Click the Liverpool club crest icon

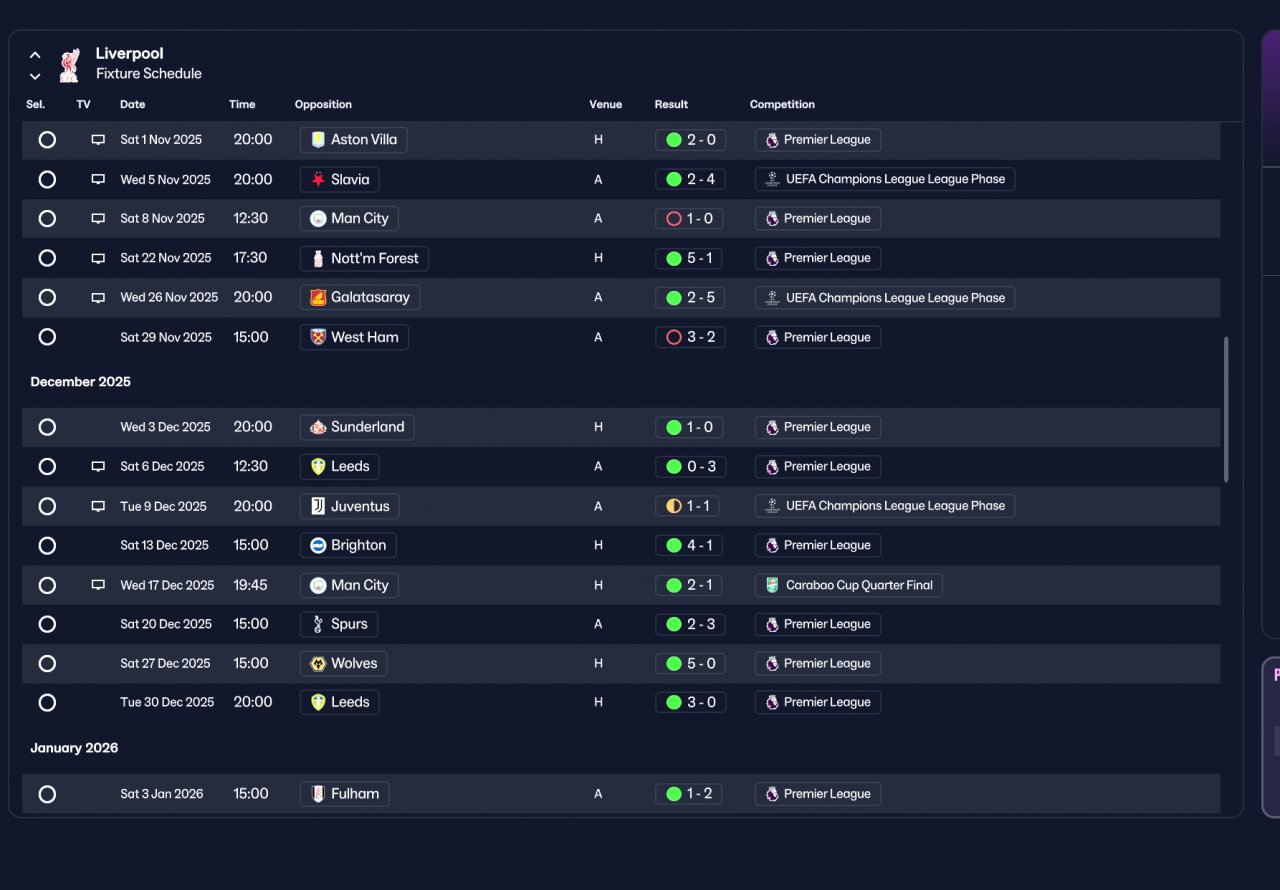click(68, 65)
